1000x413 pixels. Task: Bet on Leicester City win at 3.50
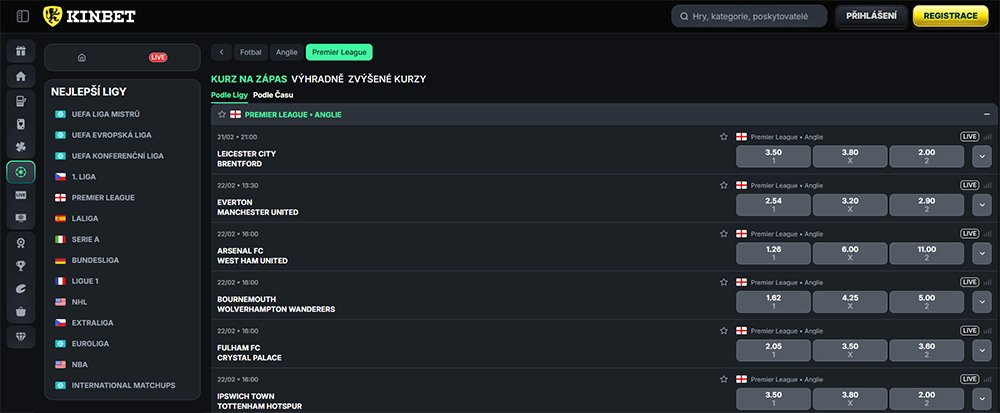click(774, 157)
